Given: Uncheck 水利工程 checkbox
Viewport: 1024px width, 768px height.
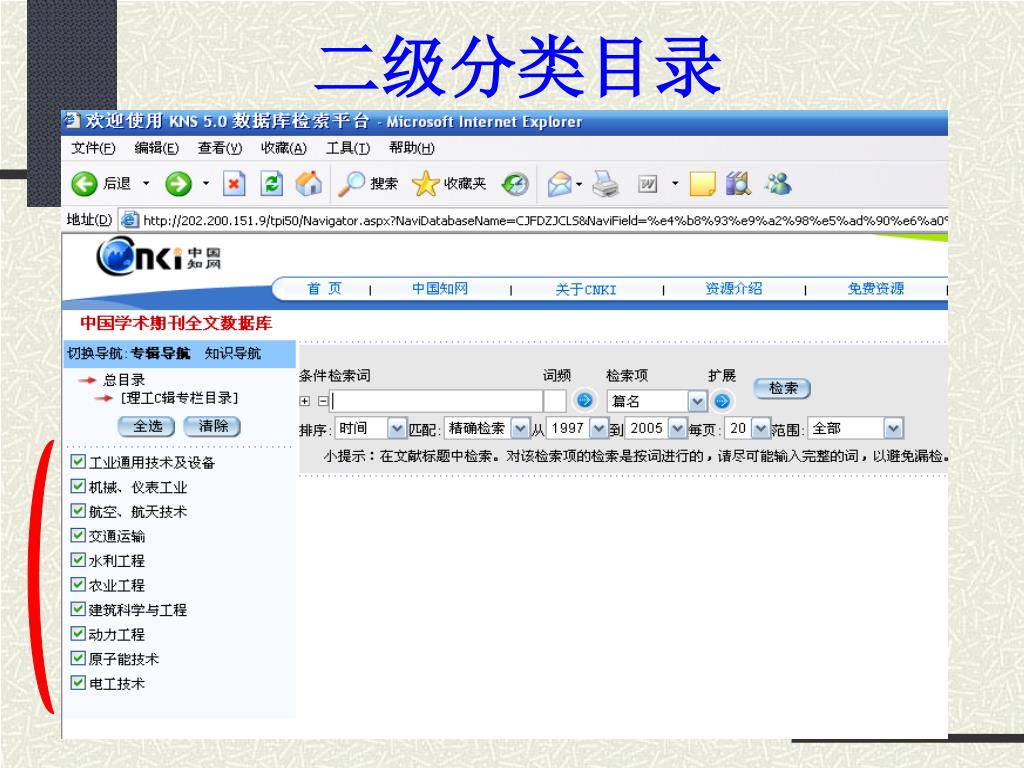Looking at the screenshot, I should click(x=78, y=560).
